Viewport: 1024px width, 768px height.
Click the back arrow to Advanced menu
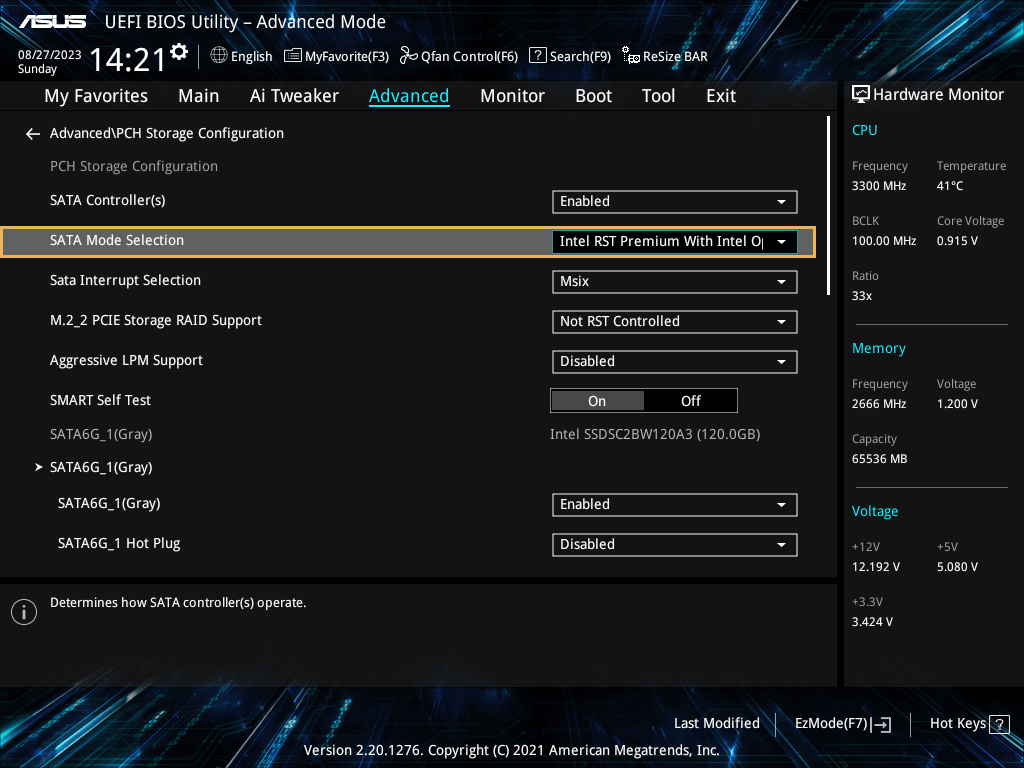tap(33, 134)
